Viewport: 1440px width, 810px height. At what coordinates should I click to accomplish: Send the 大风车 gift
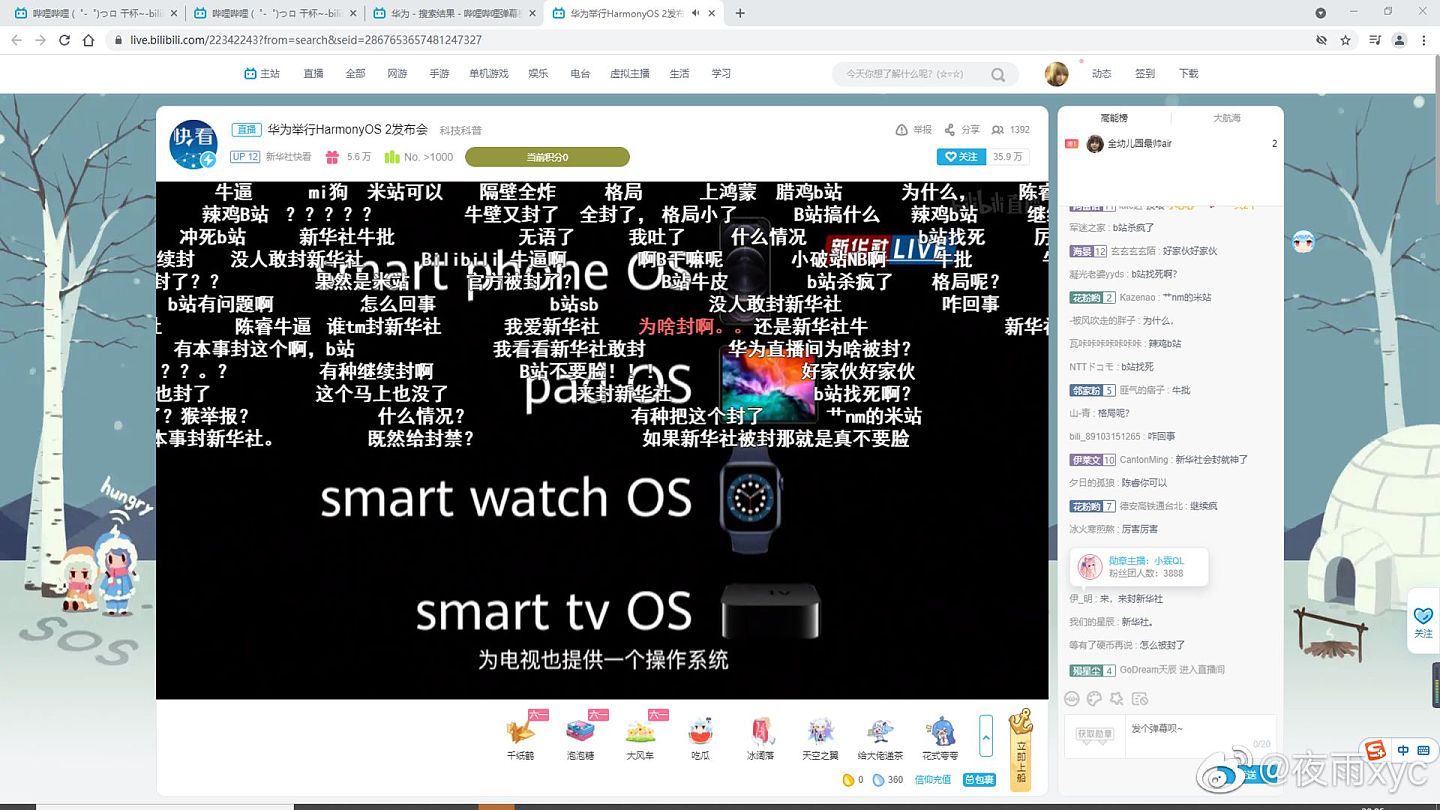pos(640,737)
